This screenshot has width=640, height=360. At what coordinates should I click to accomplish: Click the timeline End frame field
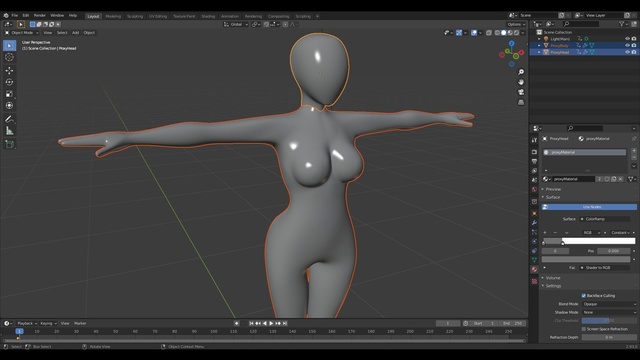point(513,323)
